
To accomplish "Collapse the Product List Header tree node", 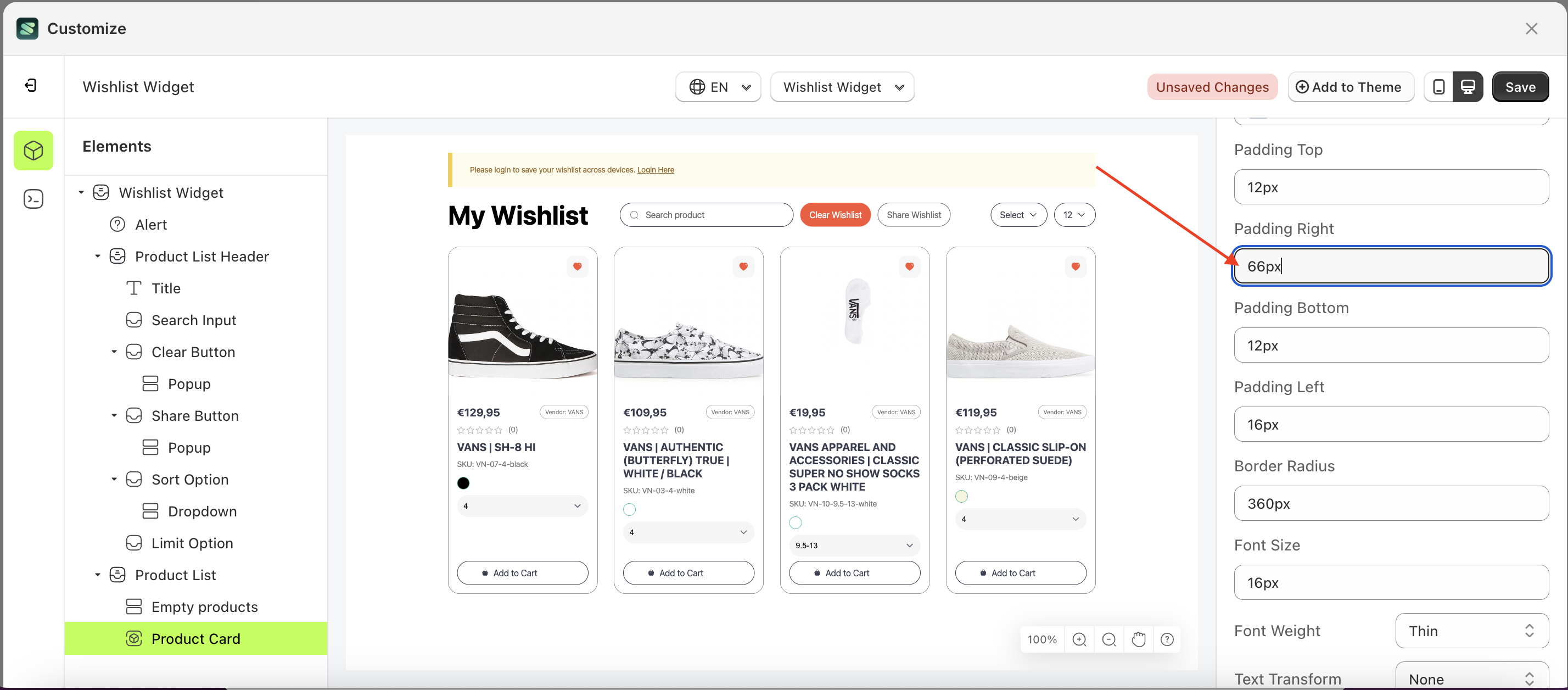I will click(97, 257).
